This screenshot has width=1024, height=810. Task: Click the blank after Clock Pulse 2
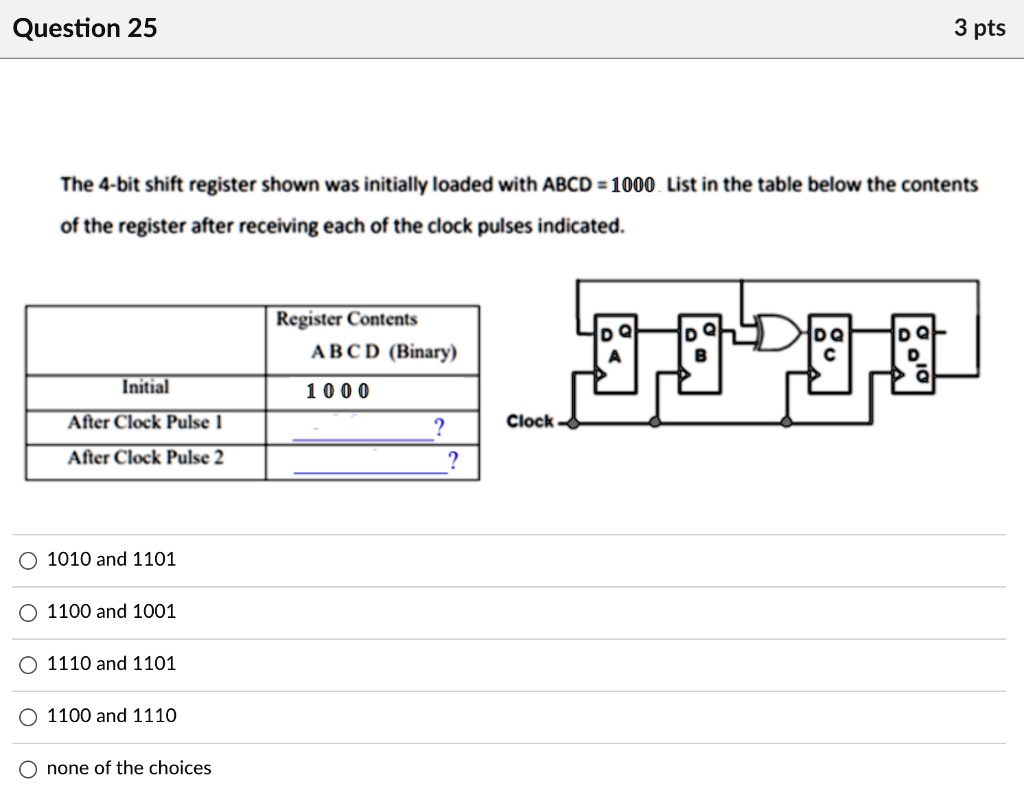coord(372,460)
